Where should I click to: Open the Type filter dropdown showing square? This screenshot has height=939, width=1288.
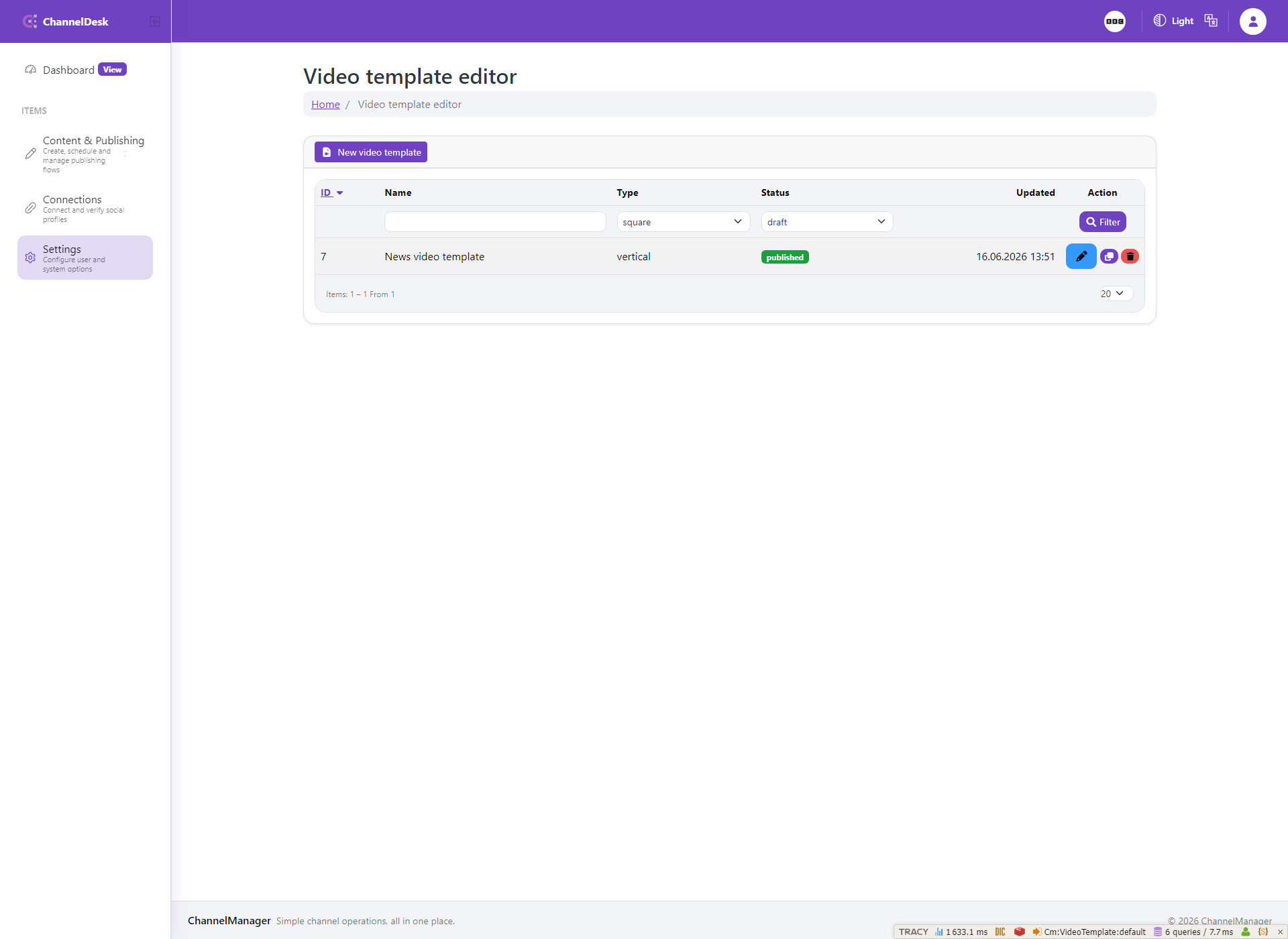pyautogui.click(x=683, y=222)
